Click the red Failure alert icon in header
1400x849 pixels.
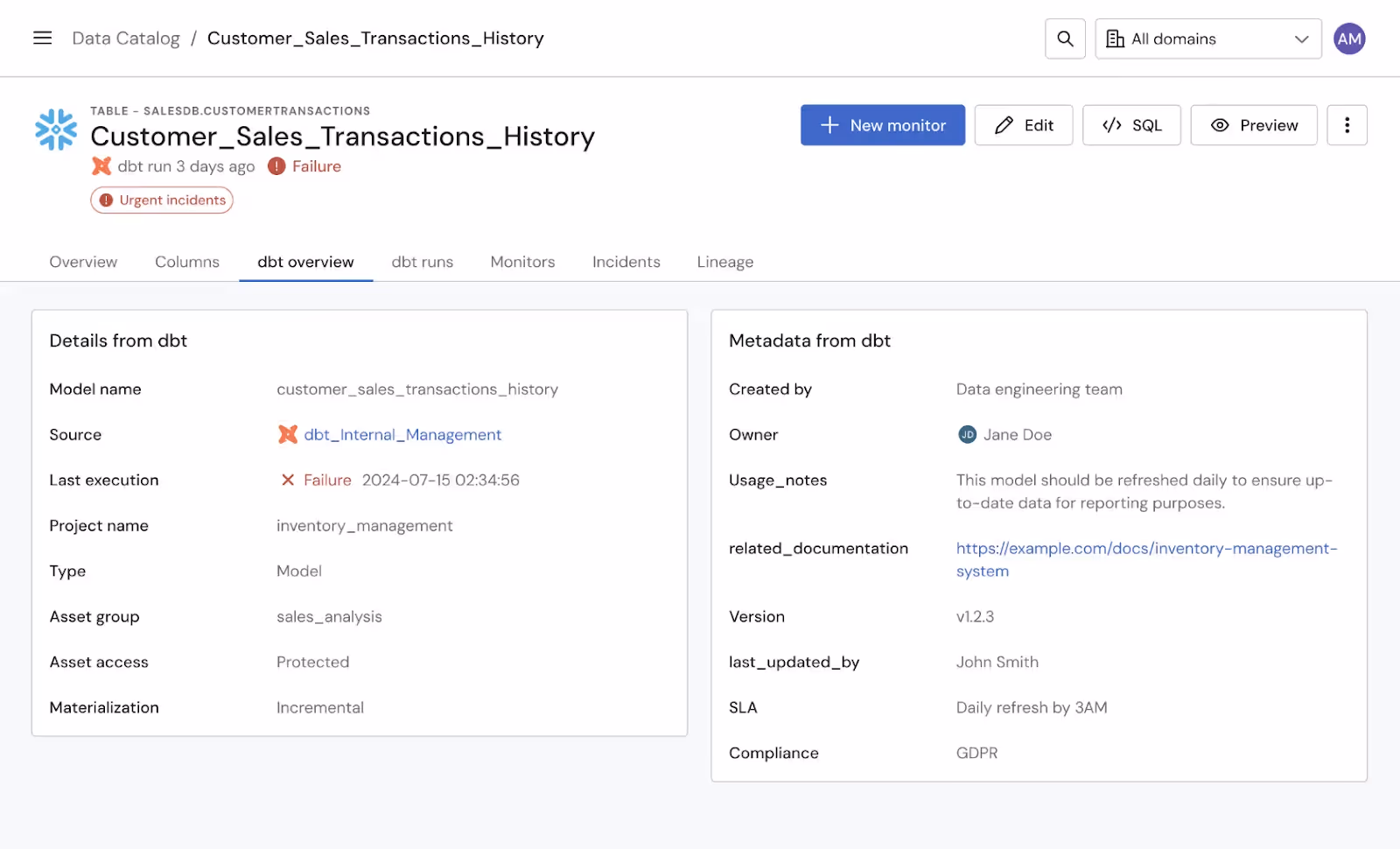[276, 166]
